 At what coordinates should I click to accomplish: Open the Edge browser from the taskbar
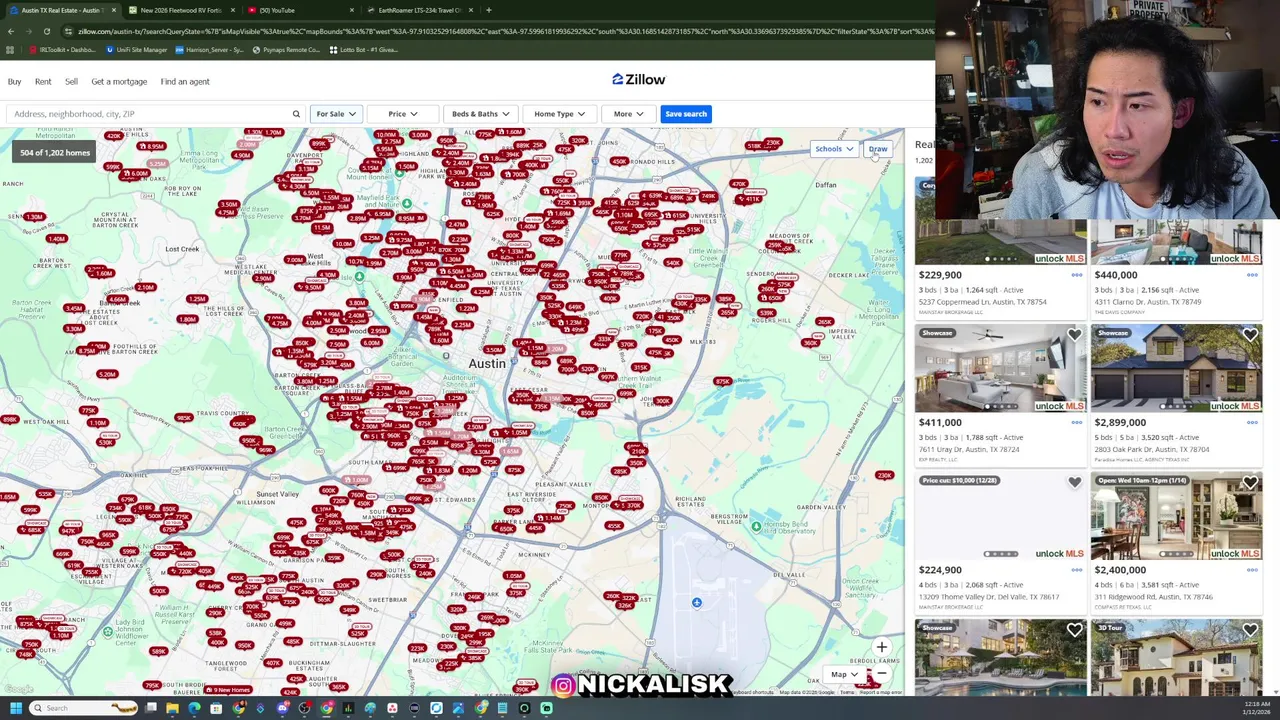pos(194,708)
